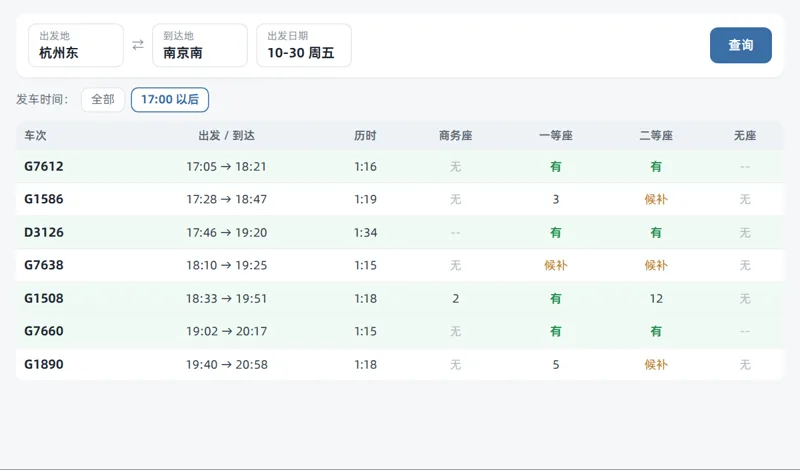Click the 历时 column header
This screenshot has height=470, width=800.
(365, 135)
